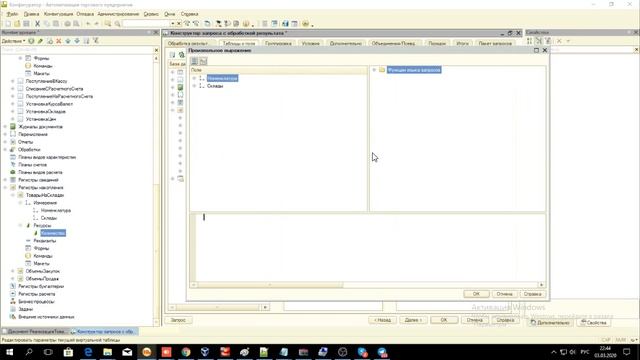The image size is (640, 360).
Task: Click the red delete X in configuration toolbar
Action: (x=59, y=41)
